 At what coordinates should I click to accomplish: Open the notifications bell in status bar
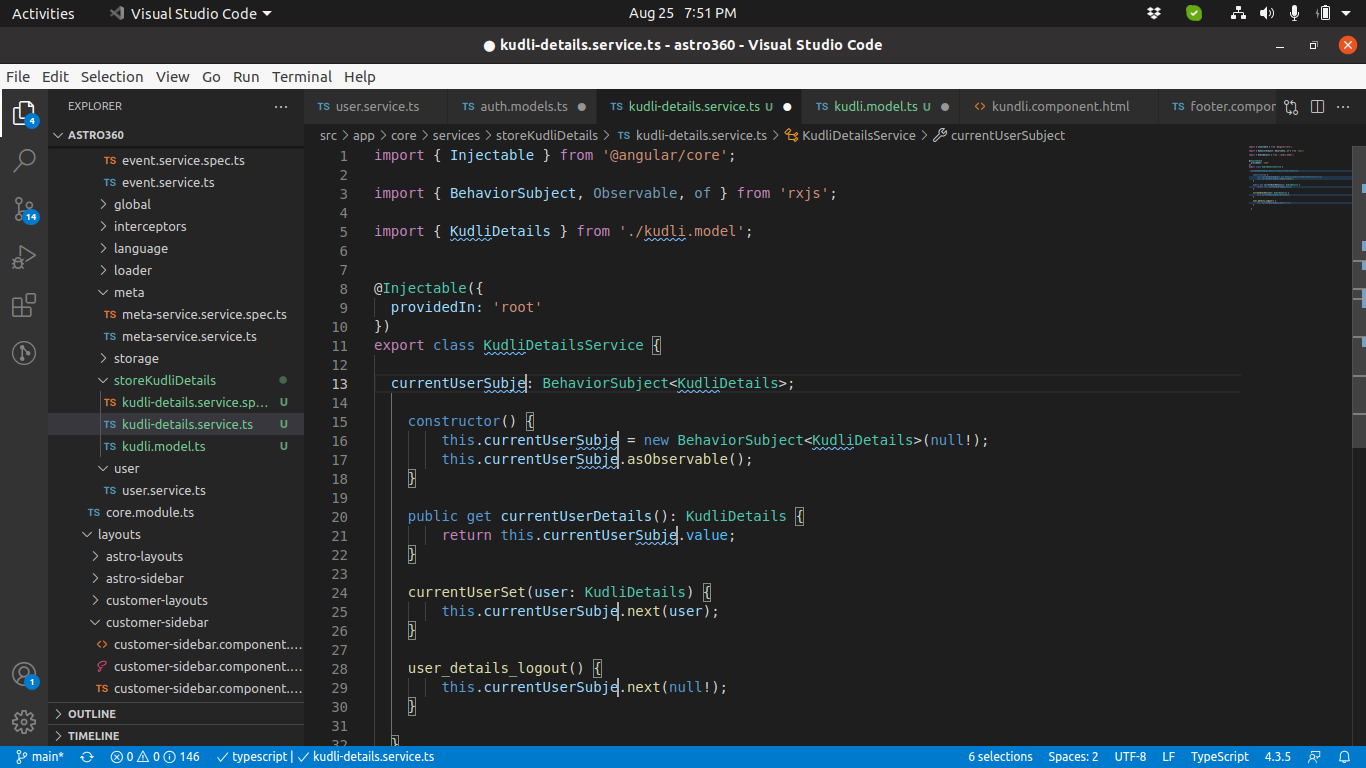pyautogui.click(x=1343, y=757)
